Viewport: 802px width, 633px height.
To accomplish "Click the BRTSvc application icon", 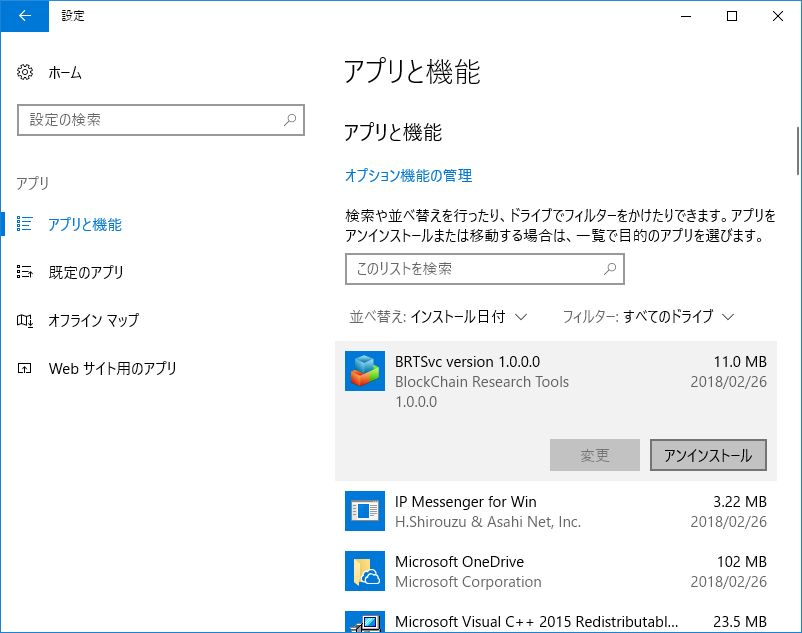I will 365,370.
